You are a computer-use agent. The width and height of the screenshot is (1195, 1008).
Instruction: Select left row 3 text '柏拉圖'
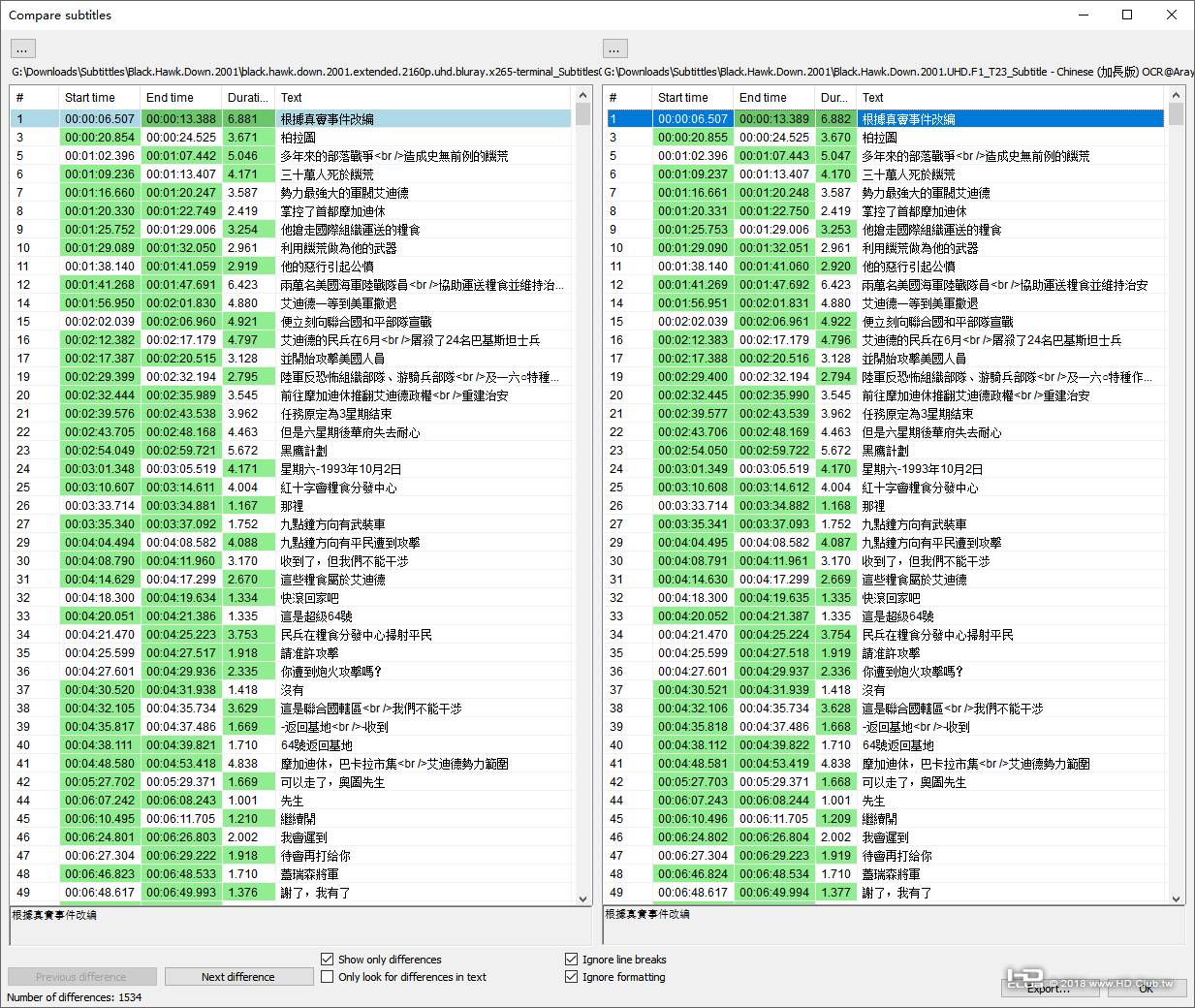pyautogui.click(x=298, y=138)
